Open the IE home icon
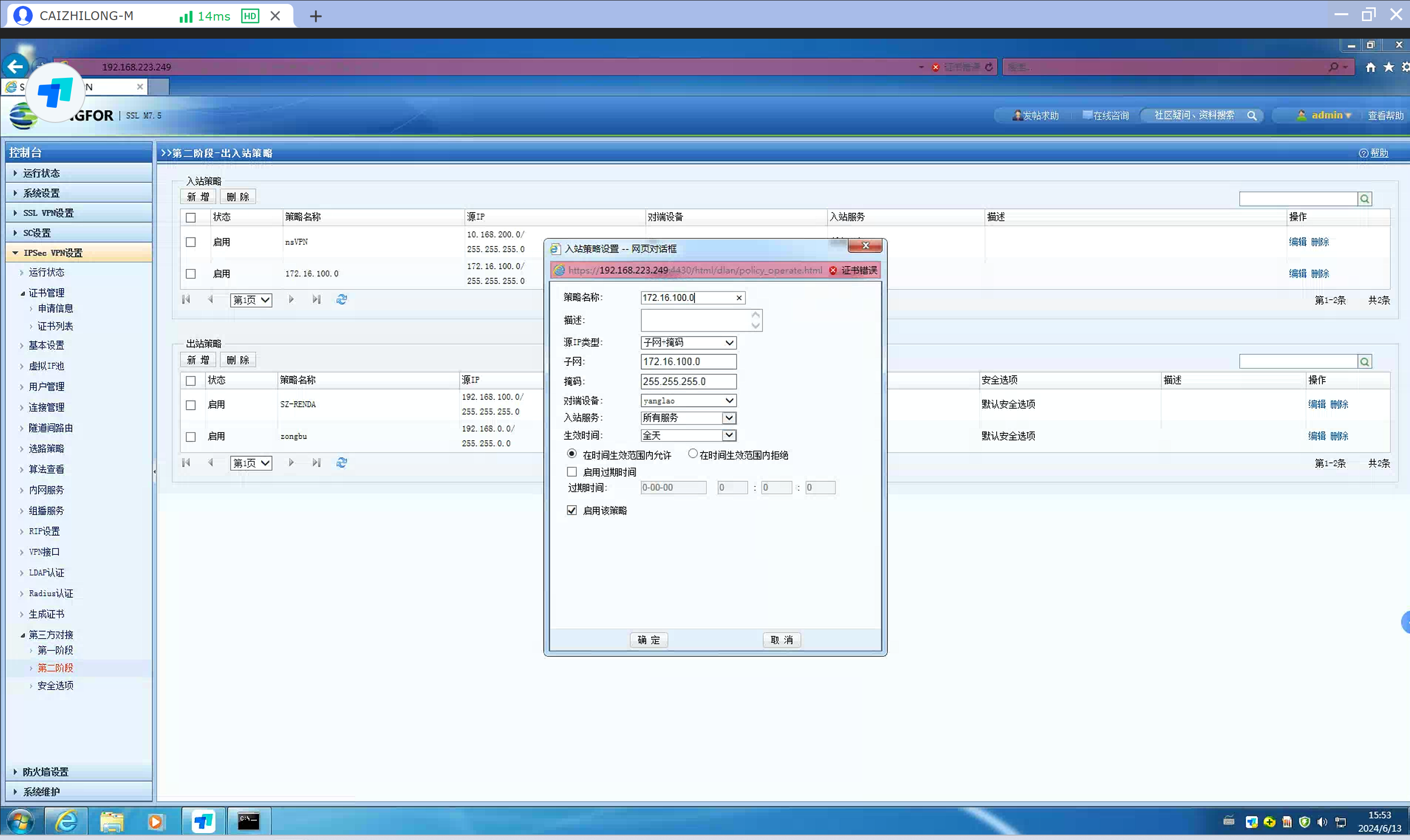Viewport: 1410px width, 840px height. (1370, 68)
